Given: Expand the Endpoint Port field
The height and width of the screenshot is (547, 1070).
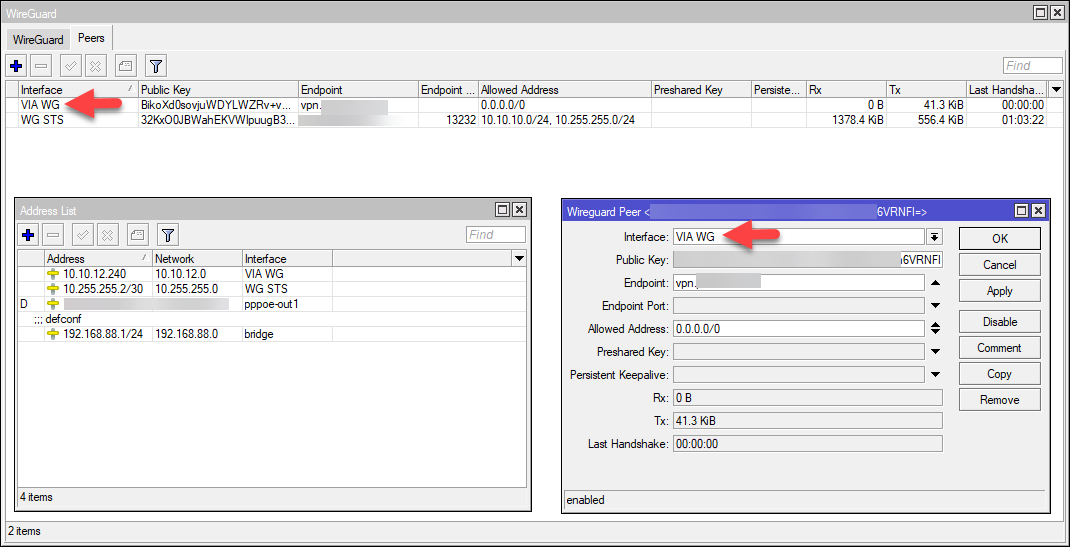Looking at the screenshot, I should click(935, 306).
